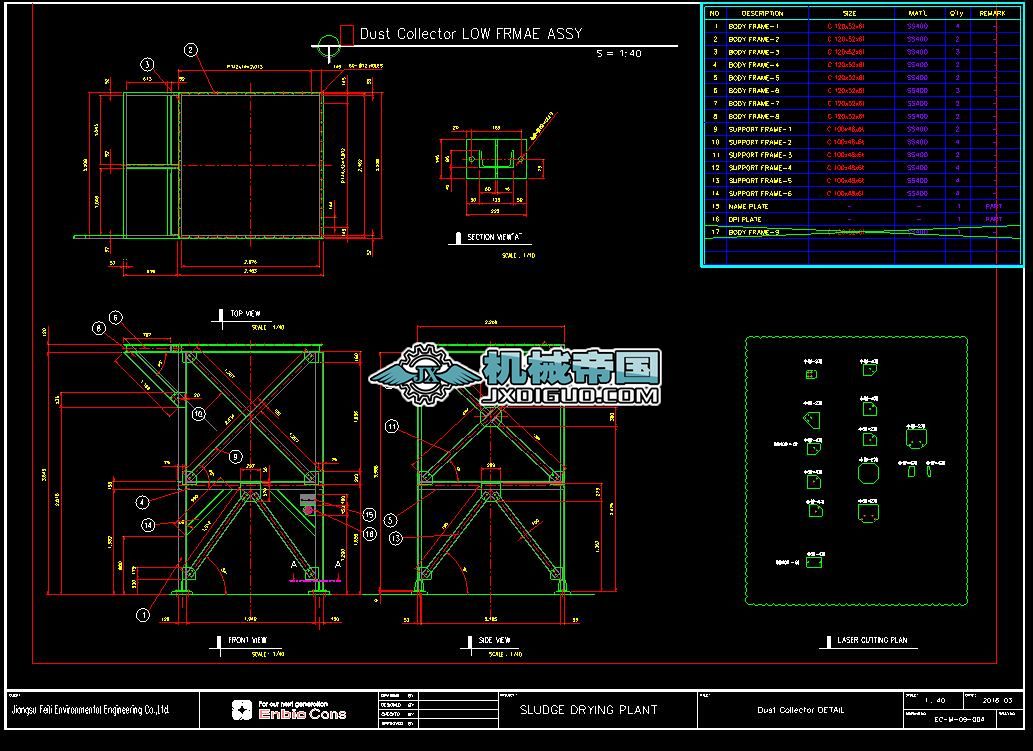Image resolution: width=1033 pixels, height=751 pixels.
Task: Select SUPPORT FRAME-1 row in parts list
Action: point(864,129)
